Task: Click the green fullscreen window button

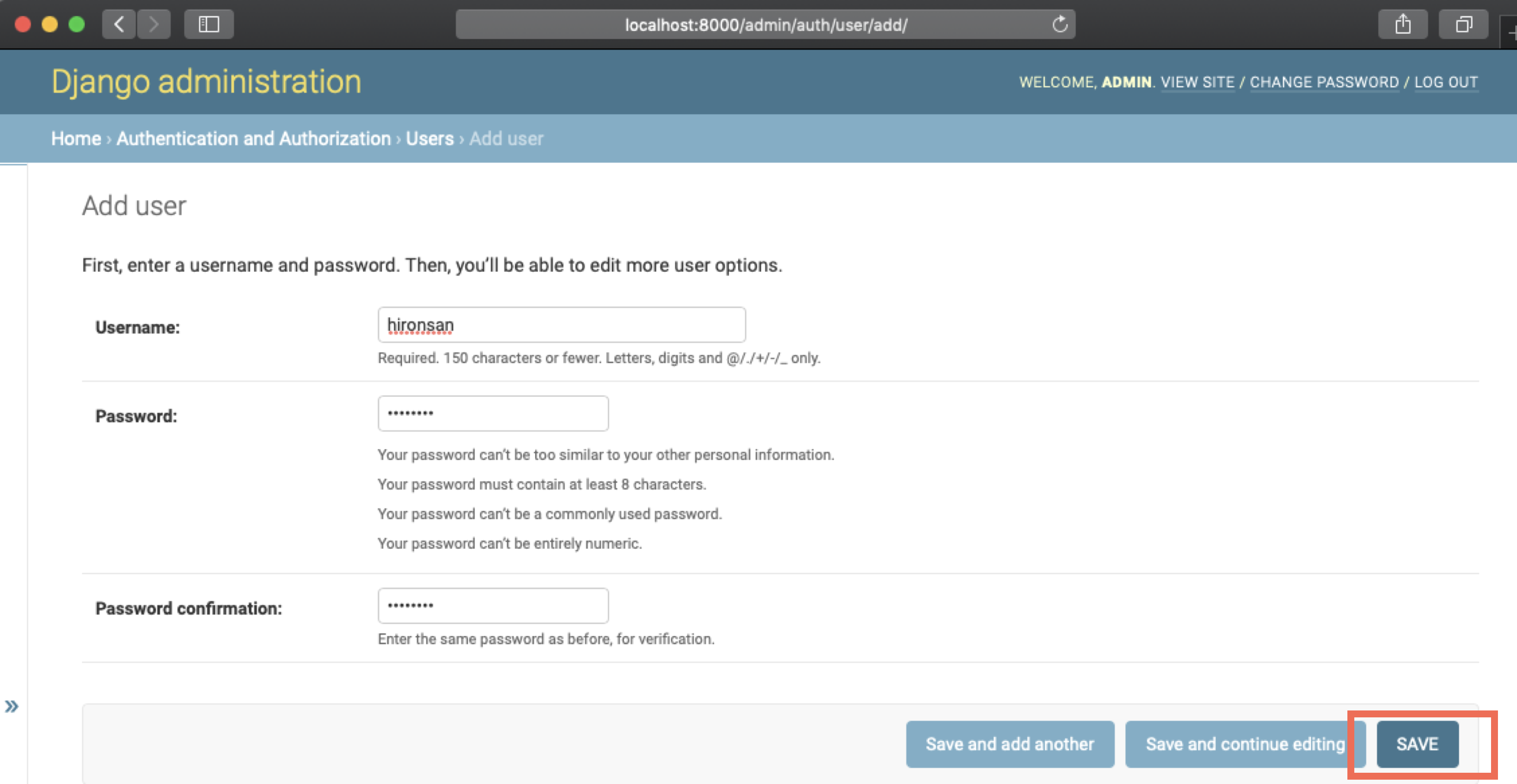Action: tap(77, 24)
